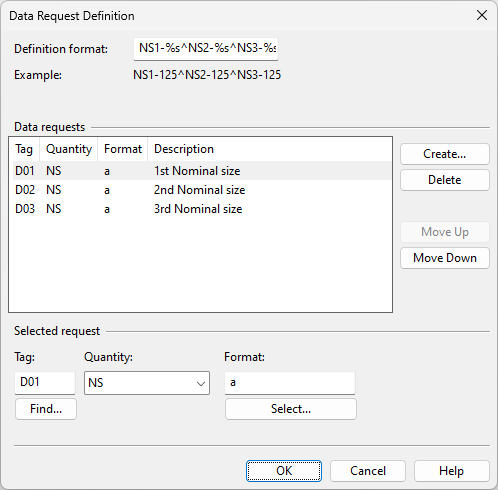The image size is (498, 490).
Task: Click the Find... button under Tag
Action: point(46,409)
